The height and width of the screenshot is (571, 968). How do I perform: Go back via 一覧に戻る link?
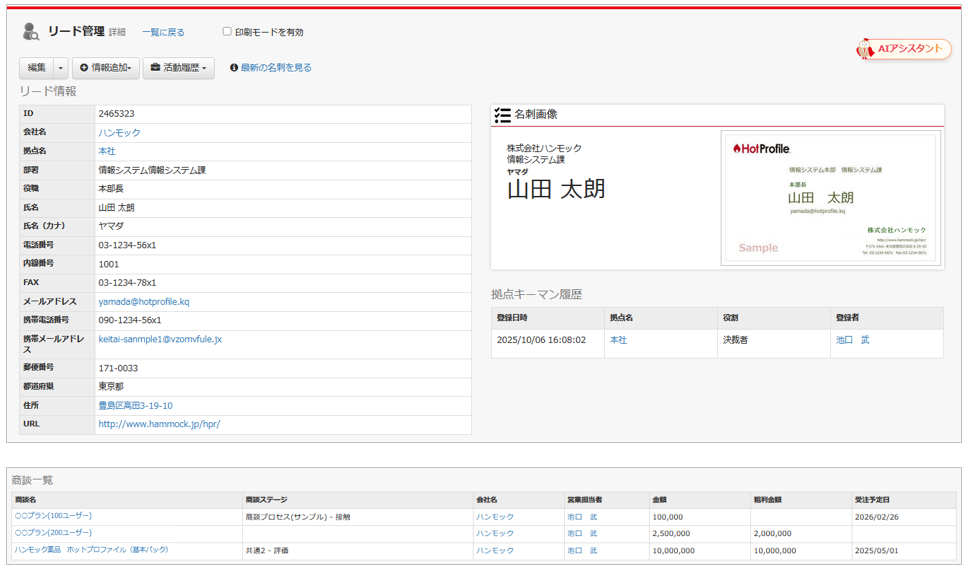[163, 33]
